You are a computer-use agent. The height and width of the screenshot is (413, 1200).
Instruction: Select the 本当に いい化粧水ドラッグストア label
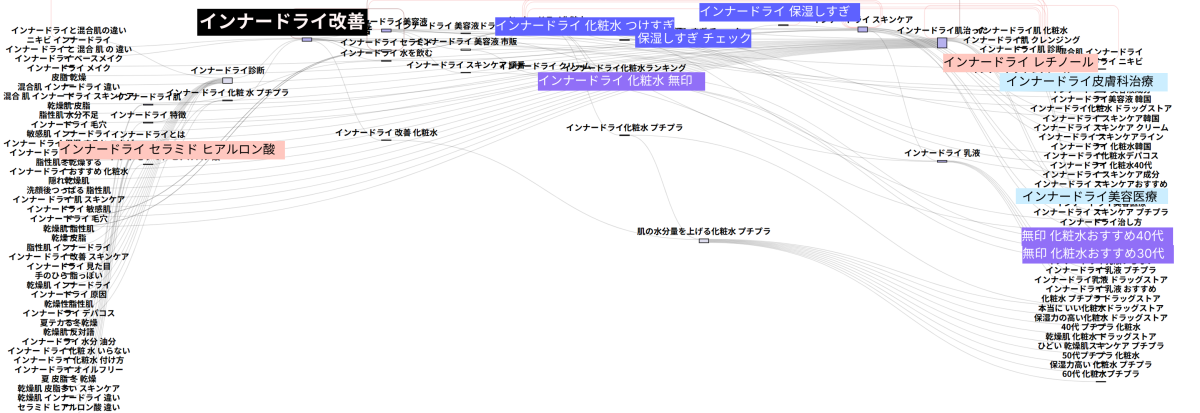pyautogui.click(x=1100, y=308)
